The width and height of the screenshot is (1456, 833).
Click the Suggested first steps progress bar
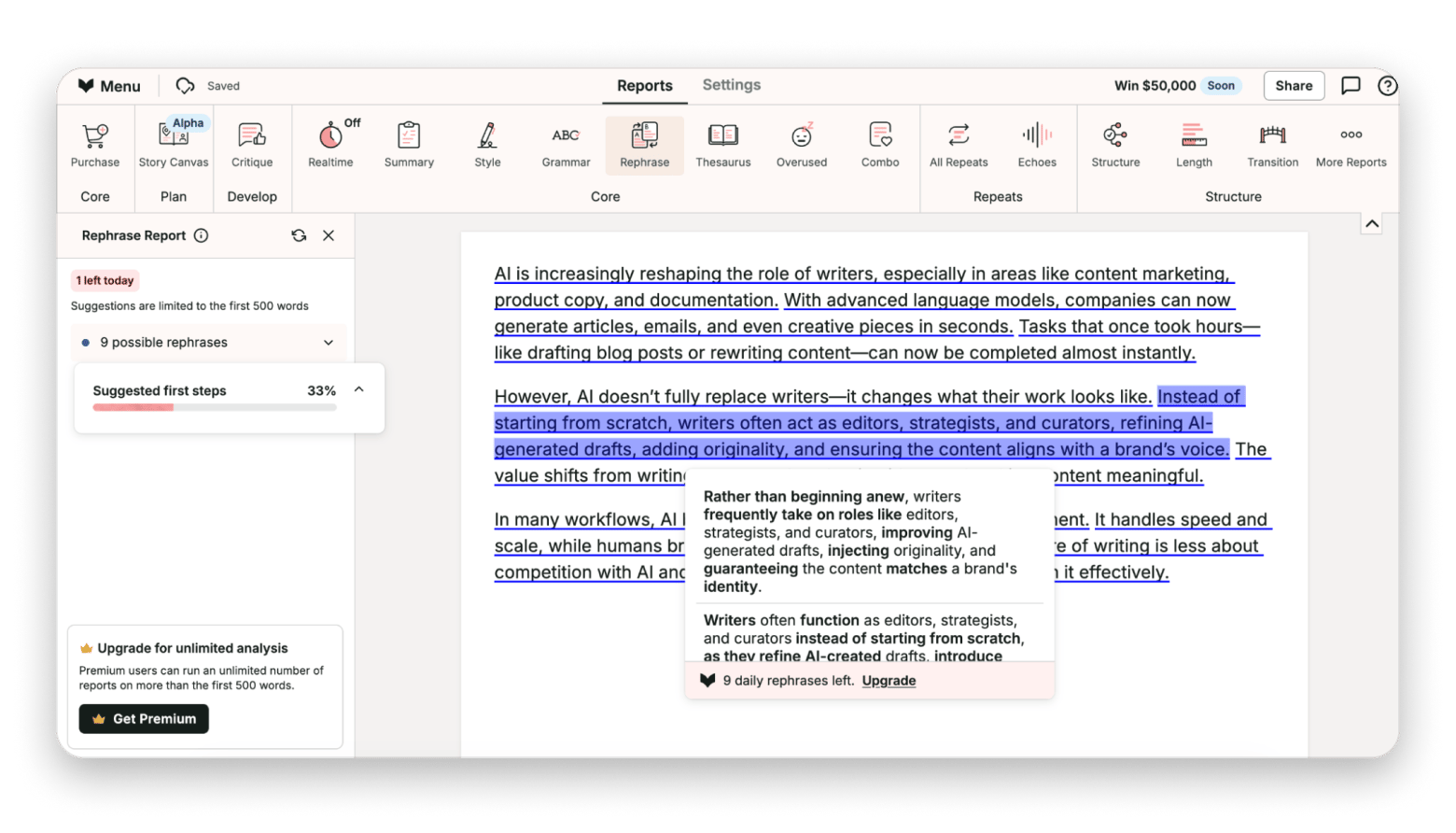[213, 408]
